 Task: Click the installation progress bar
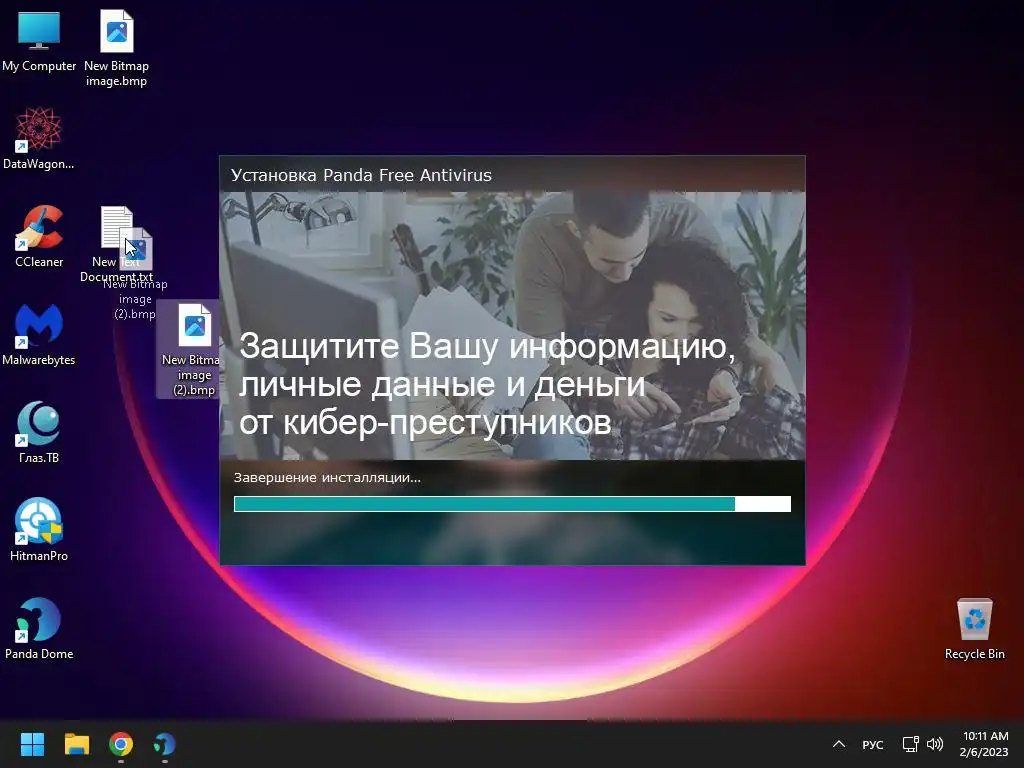pos(512,504)
